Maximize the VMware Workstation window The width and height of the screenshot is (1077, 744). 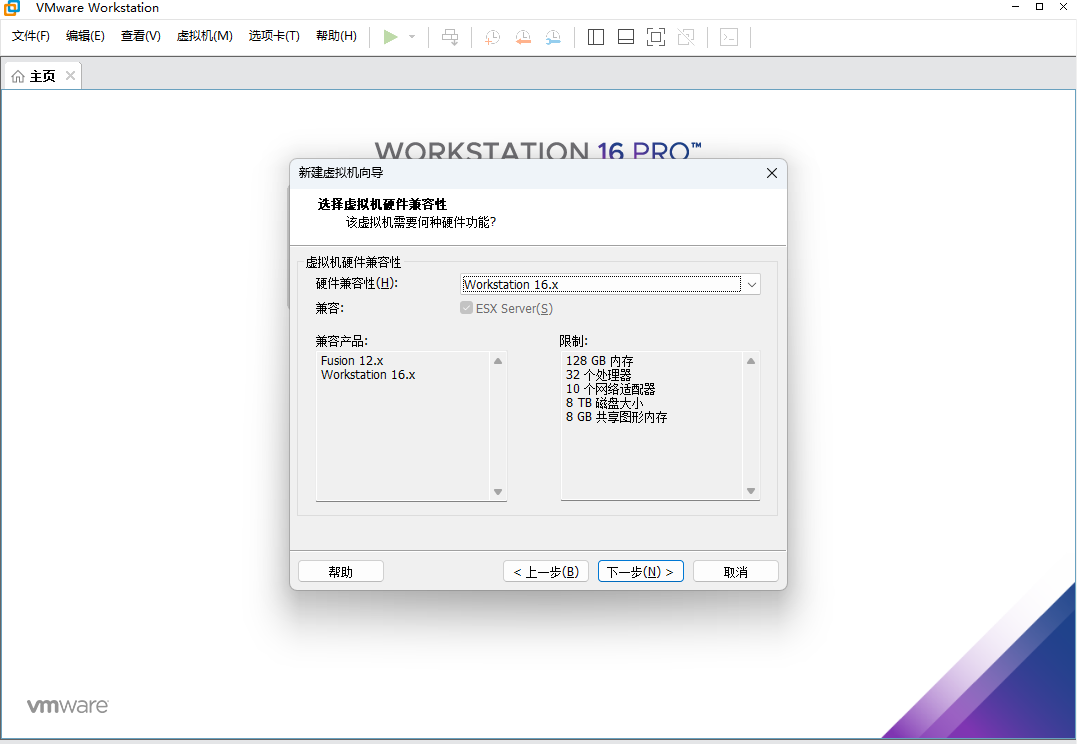[1039, 7]
